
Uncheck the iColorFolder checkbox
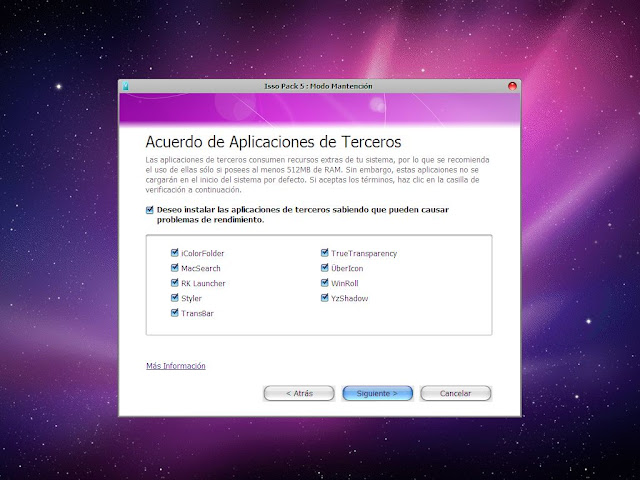[175, 253]
